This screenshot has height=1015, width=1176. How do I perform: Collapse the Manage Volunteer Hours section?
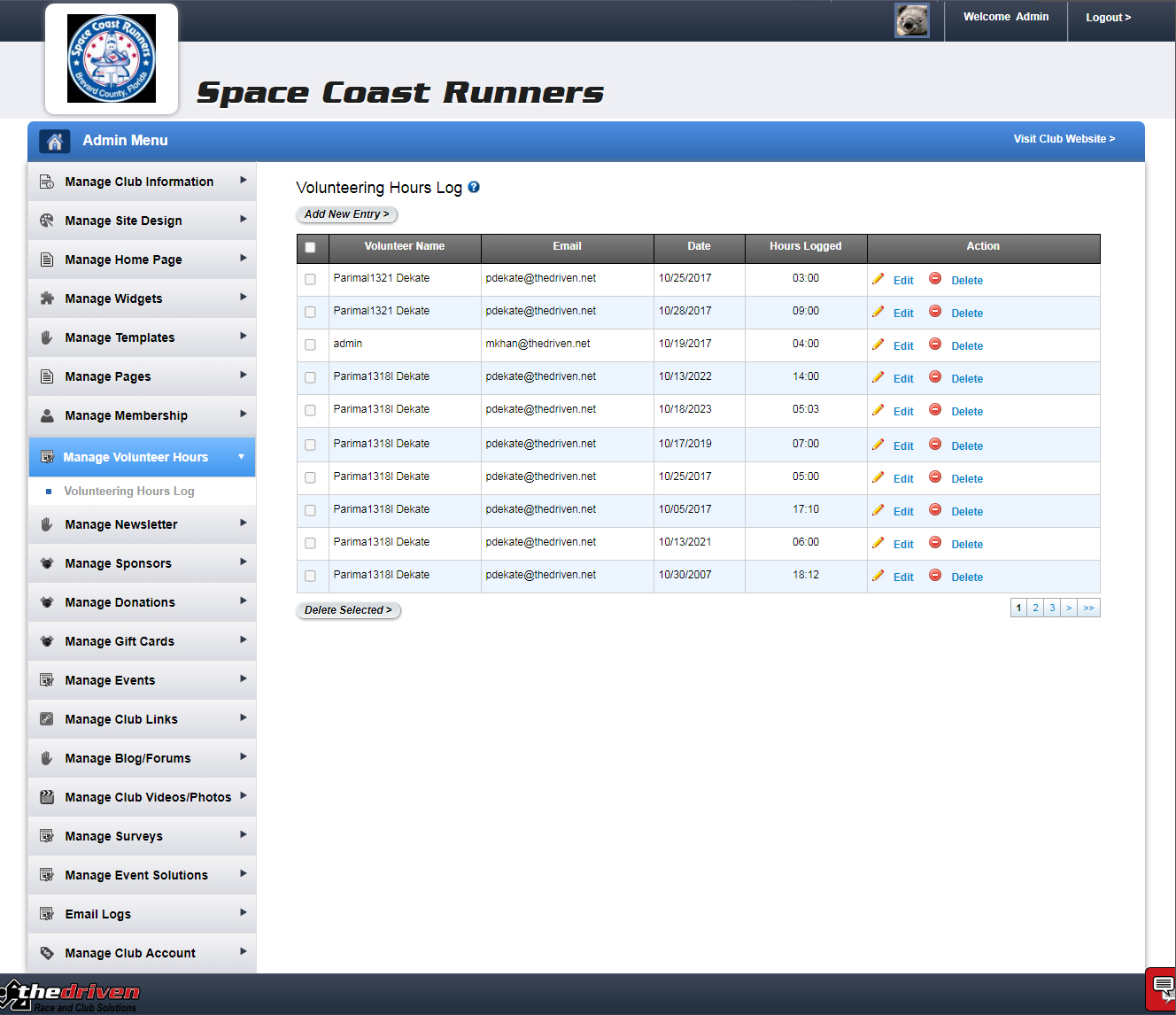pos(241,457)
